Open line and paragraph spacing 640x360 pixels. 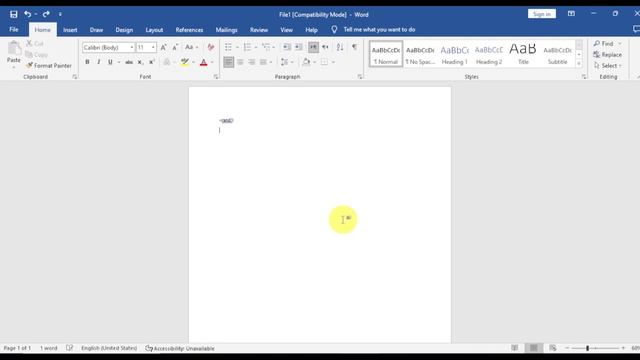tap(285, 62)
